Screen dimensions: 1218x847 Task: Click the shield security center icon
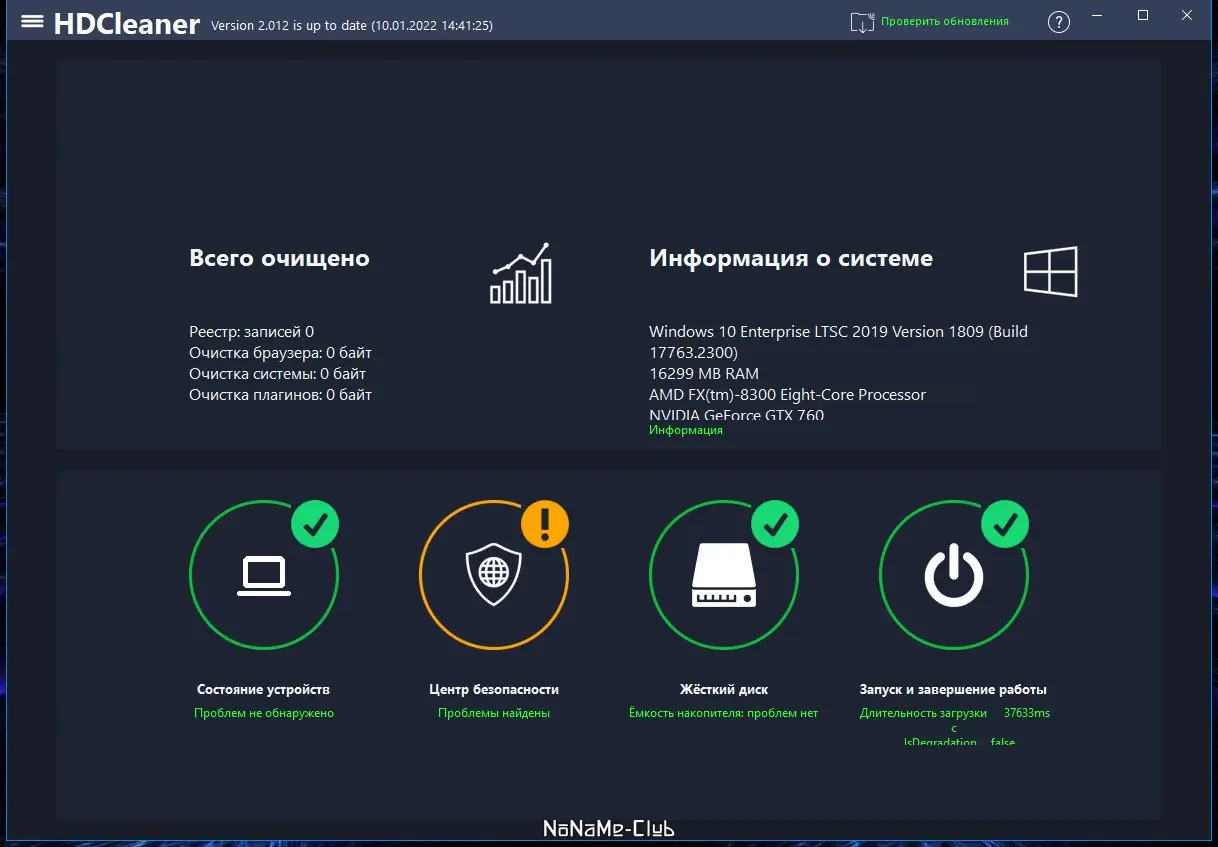point(494,574)
